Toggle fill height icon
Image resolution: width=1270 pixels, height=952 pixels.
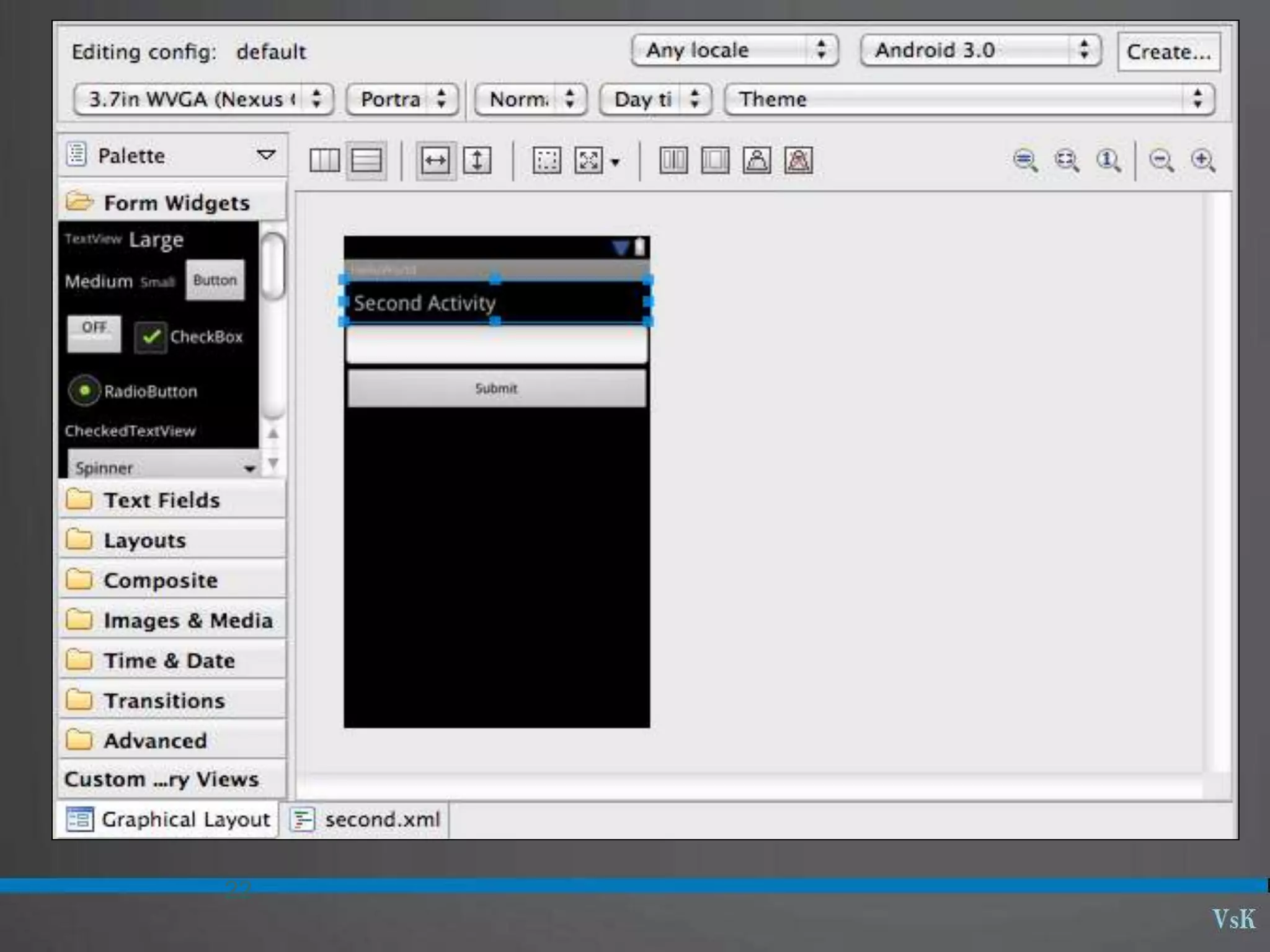(x=477, y=161)
